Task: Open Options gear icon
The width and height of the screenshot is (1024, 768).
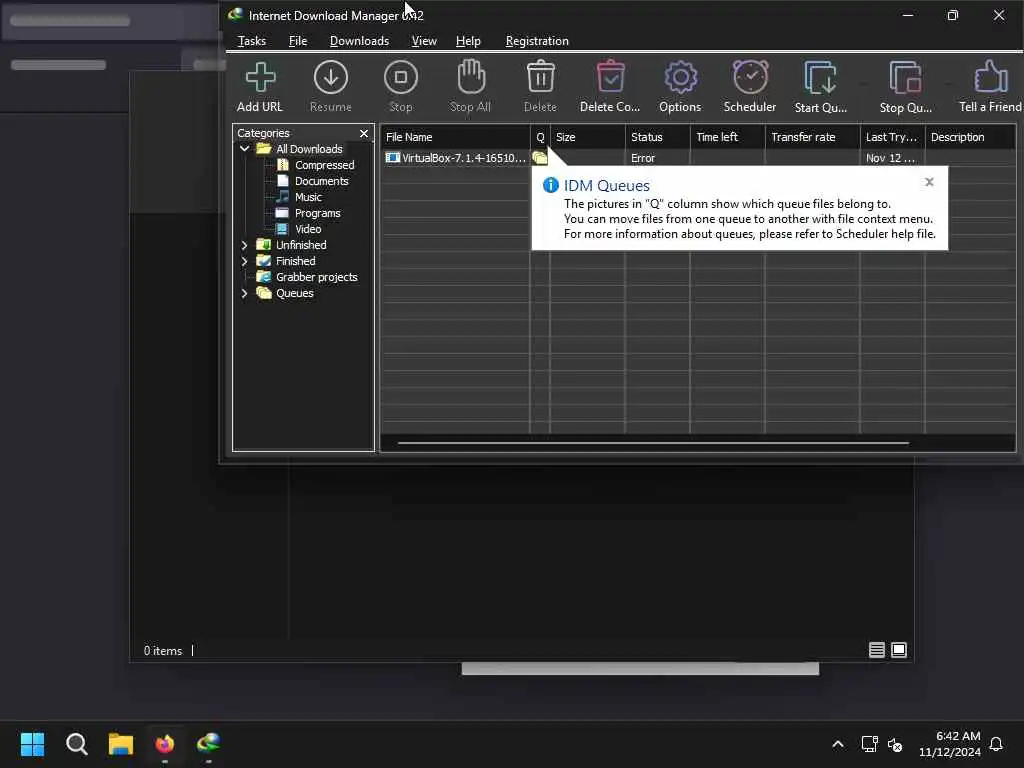Action: coord(680,78)
